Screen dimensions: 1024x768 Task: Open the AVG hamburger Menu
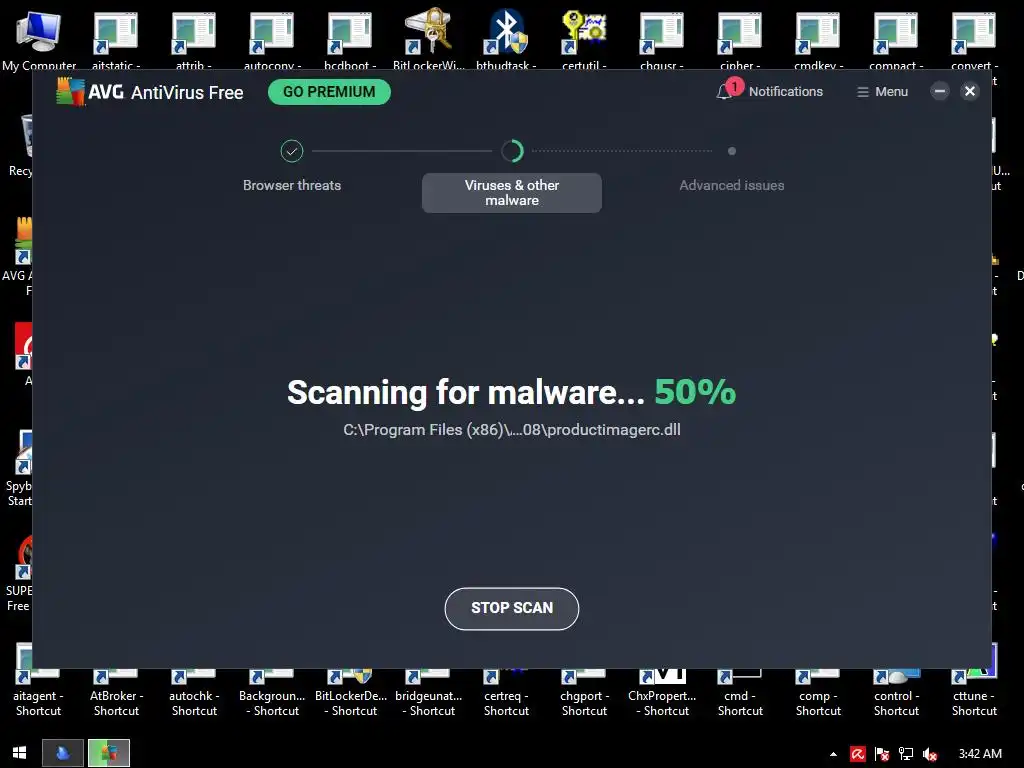coord(882,92)
